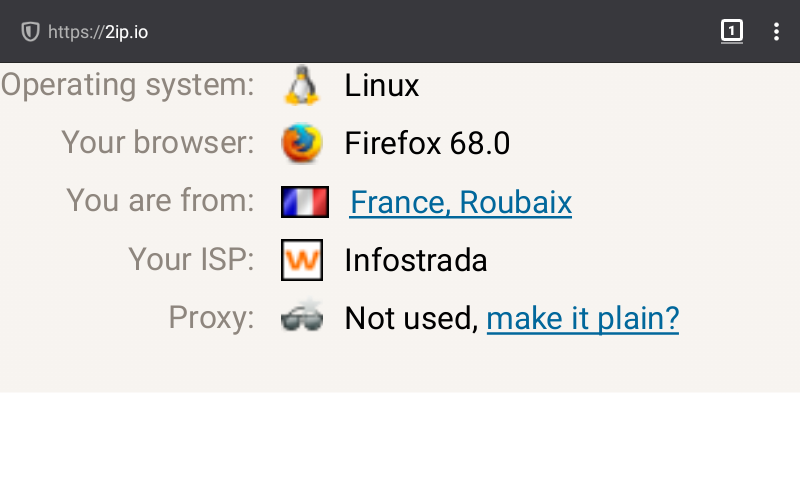Click the "Infostrada" provider name
This screenshot has height=480, width=800.
(x=416, y=261)
